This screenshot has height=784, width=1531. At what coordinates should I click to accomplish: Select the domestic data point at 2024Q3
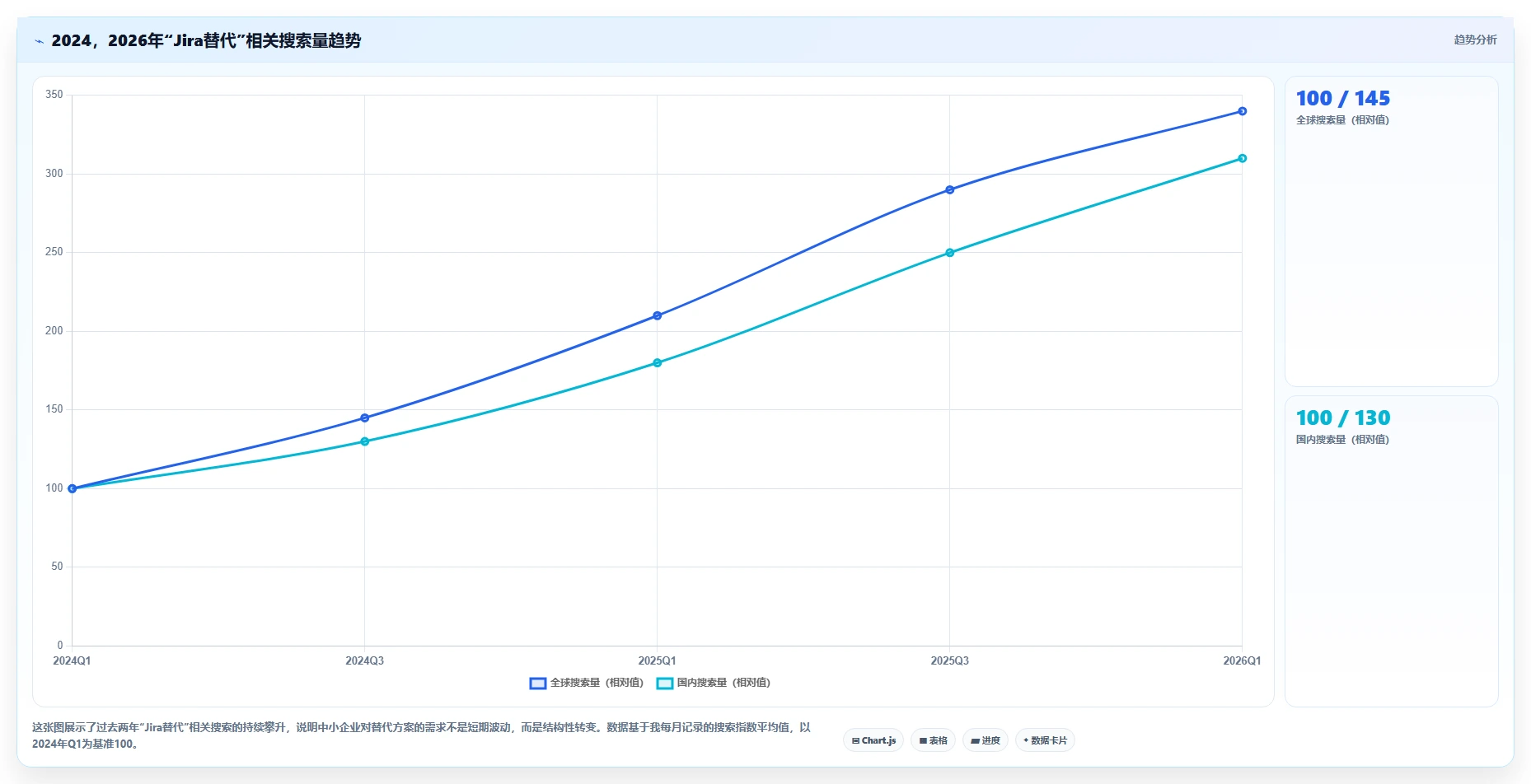pyautogui.click(x=365, y=442)
